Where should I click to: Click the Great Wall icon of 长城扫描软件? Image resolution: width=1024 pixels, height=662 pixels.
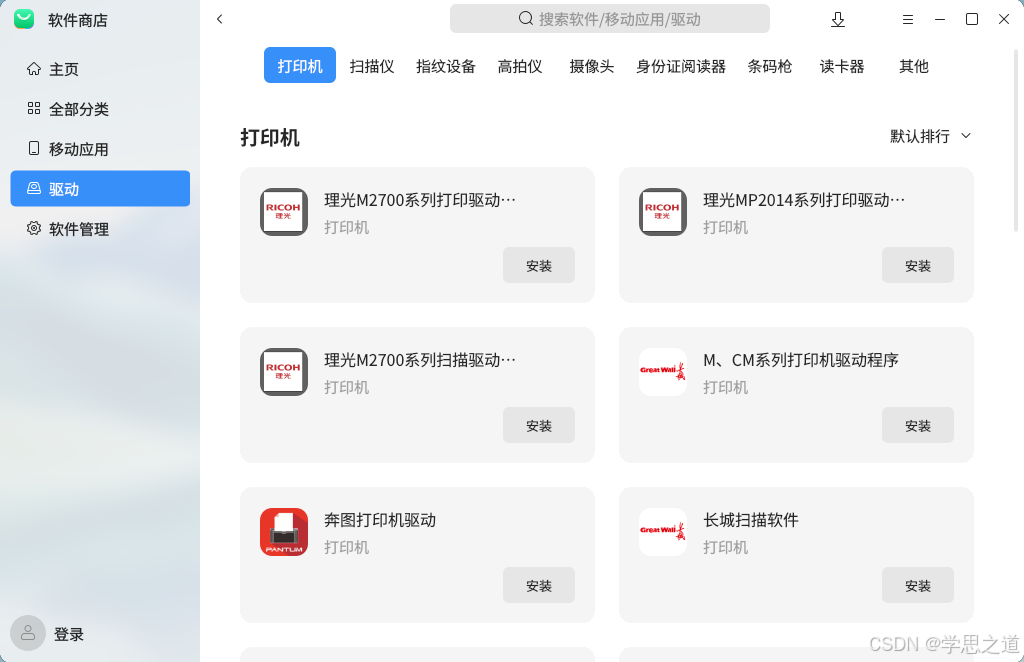pyautogui.click(x=663, y=531)
